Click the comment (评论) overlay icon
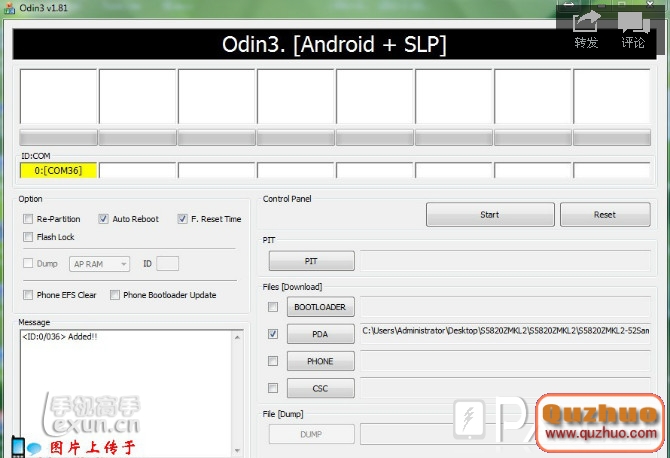Viewport: 670px width, 458px height. tap(633, 30)
